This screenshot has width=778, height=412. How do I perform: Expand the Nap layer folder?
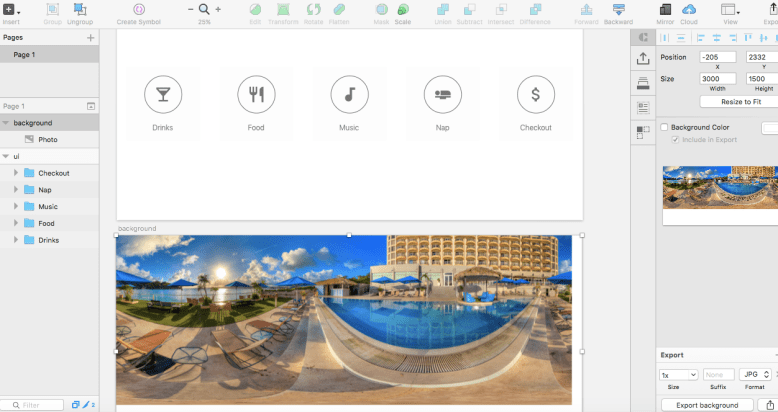click(16, 190)
